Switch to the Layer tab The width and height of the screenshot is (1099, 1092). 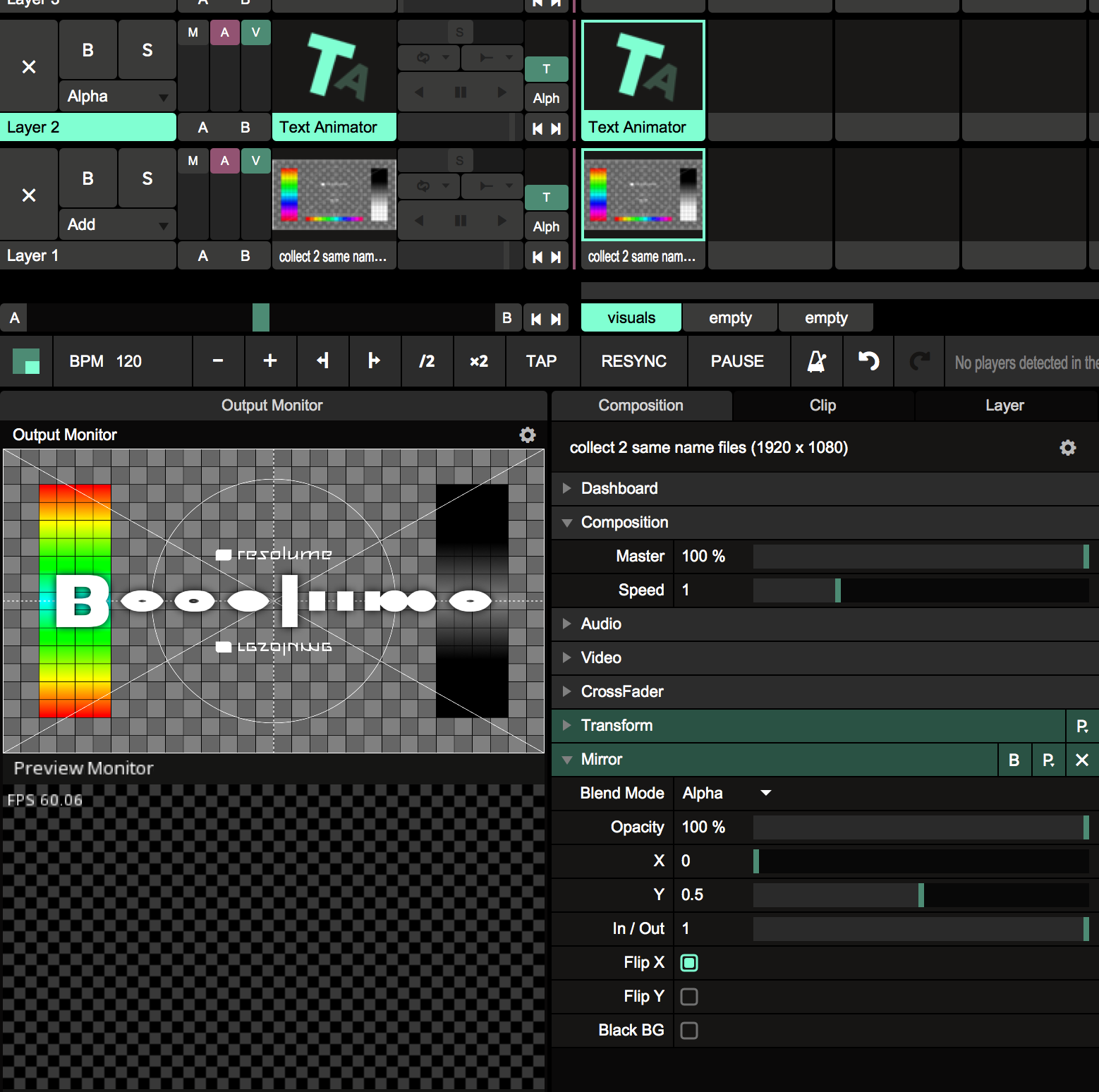pos(1004,406)
